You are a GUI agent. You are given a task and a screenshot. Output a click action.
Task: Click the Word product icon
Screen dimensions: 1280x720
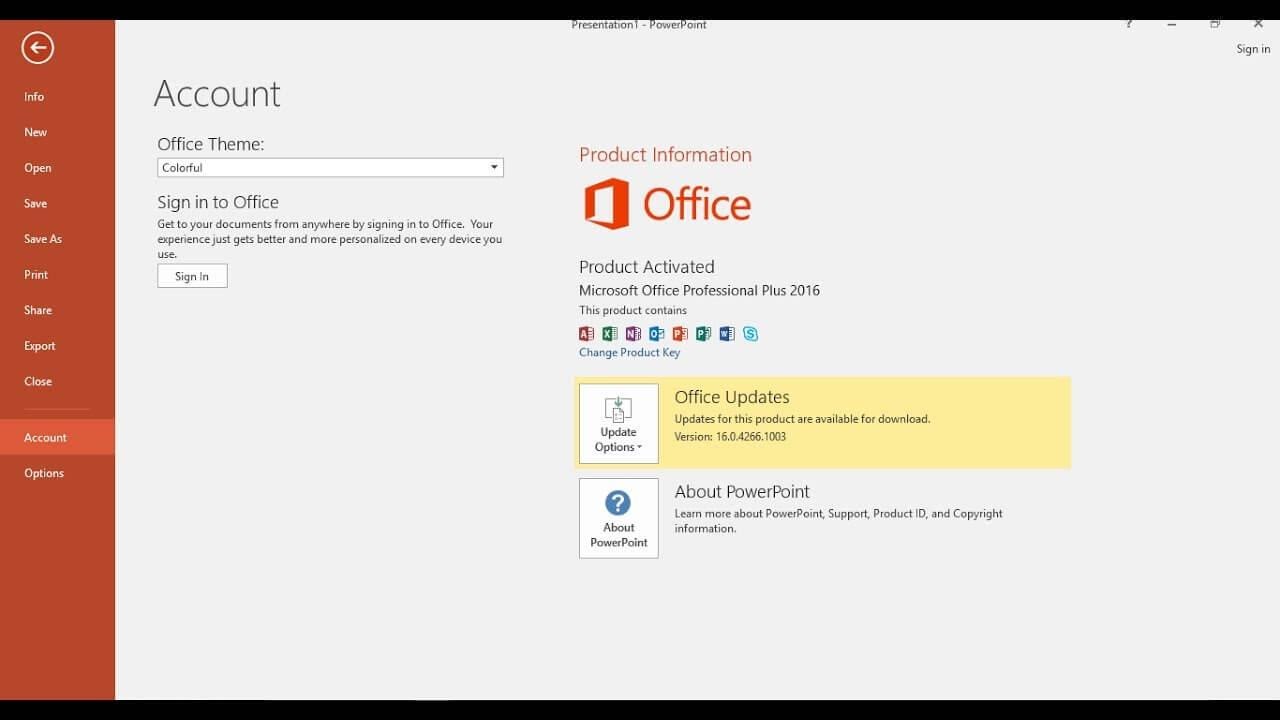(x=727, y=334)
